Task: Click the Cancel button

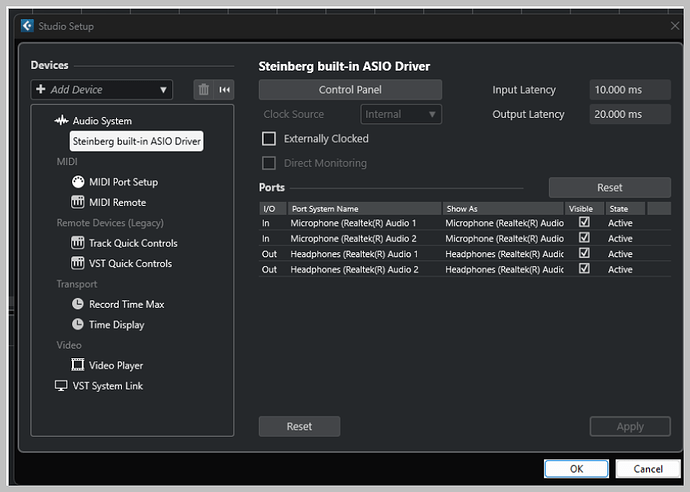Action: (648, 469)
